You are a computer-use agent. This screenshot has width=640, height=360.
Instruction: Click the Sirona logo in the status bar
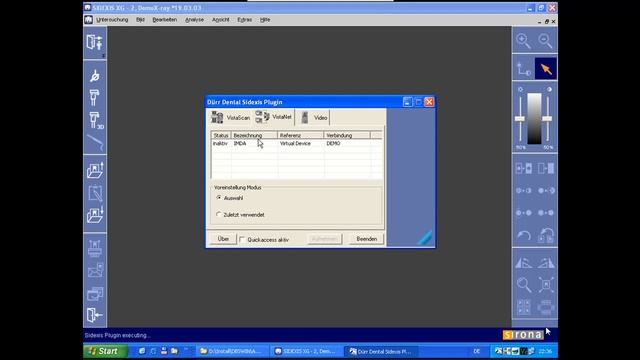pyautogui.click(x=523, y=335)
